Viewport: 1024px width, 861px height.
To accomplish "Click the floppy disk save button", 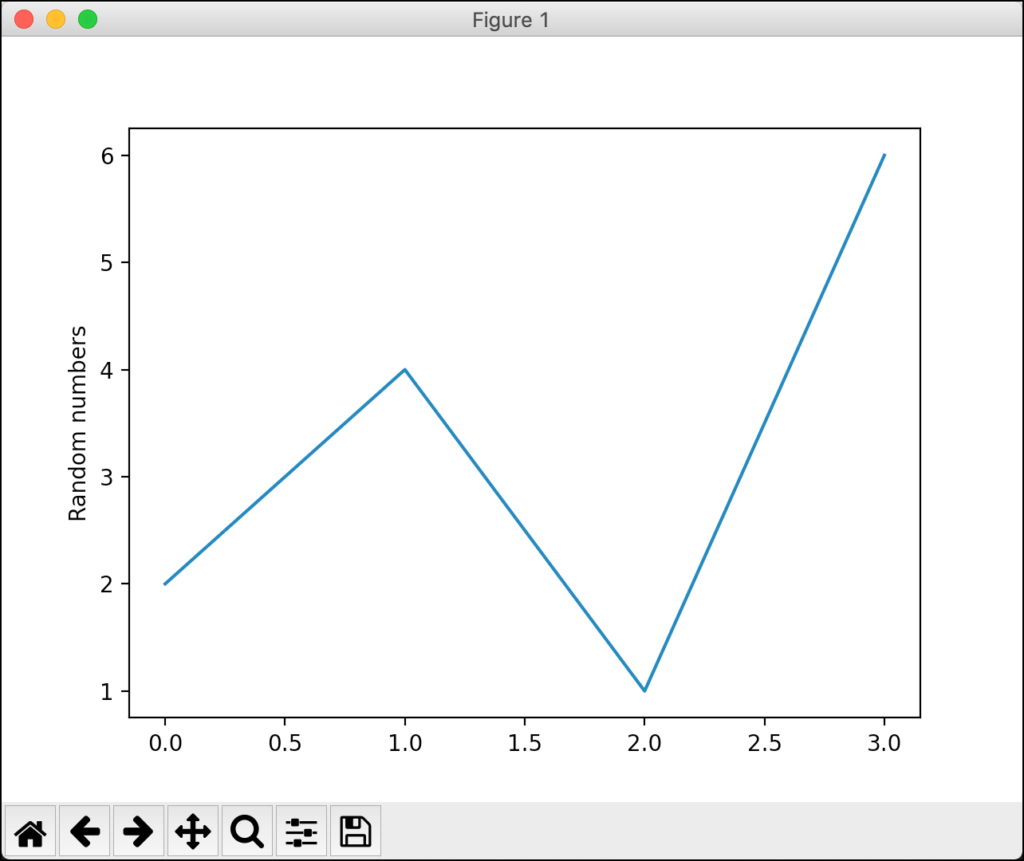I will (354, 830).
